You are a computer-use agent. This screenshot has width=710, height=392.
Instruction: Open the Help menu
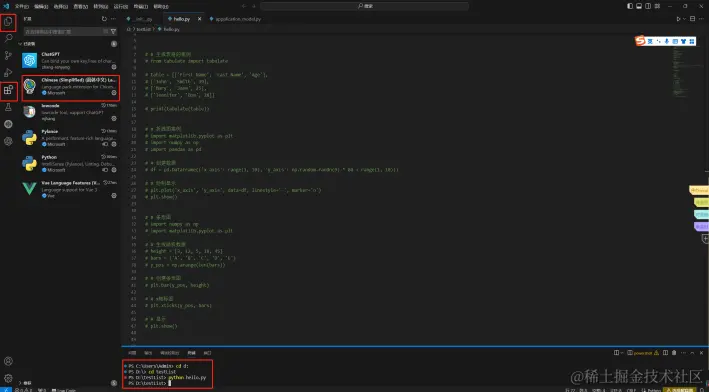(161, 6)
